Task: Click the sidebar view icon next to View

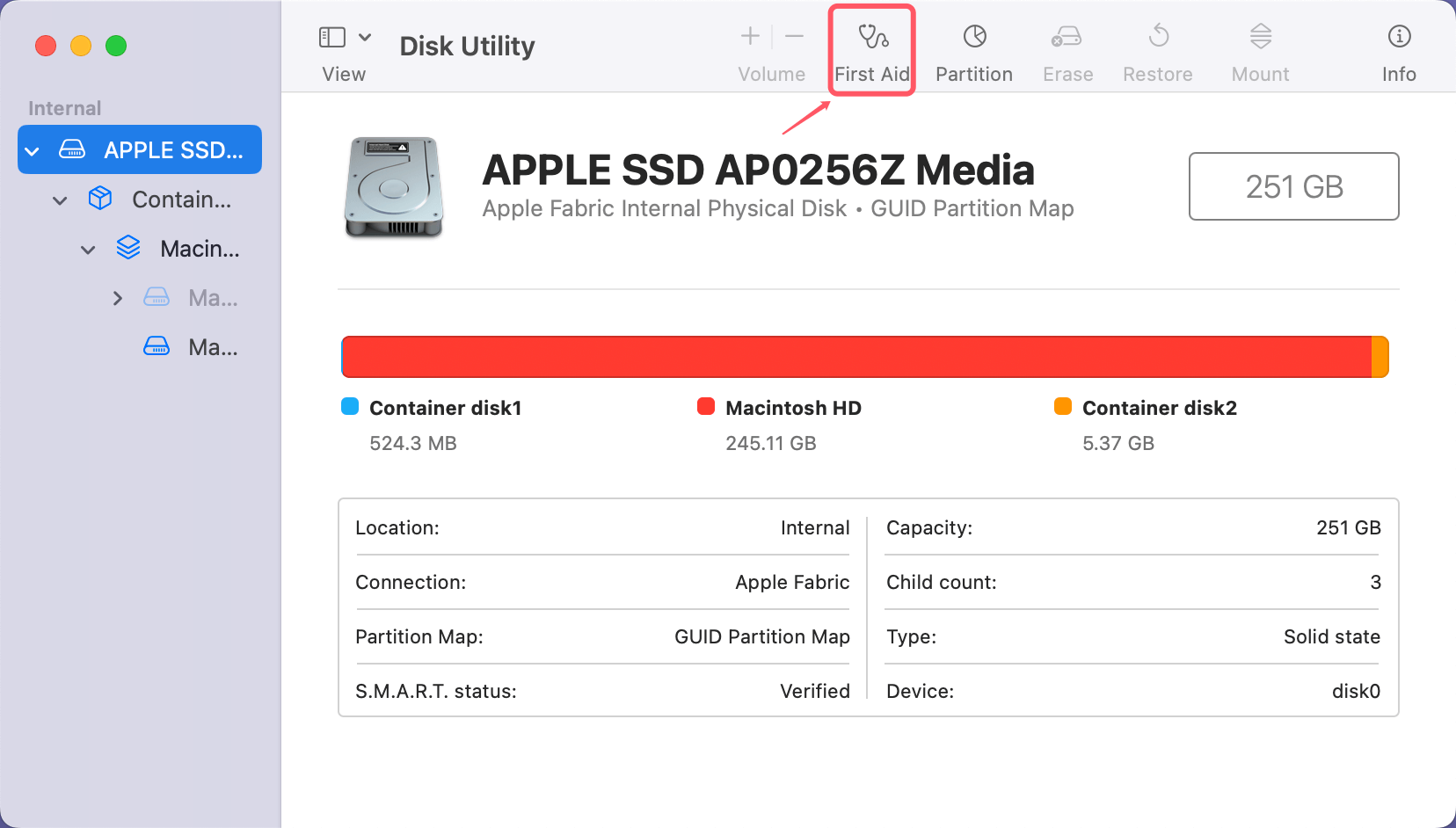Action: [x=331, y=36]
